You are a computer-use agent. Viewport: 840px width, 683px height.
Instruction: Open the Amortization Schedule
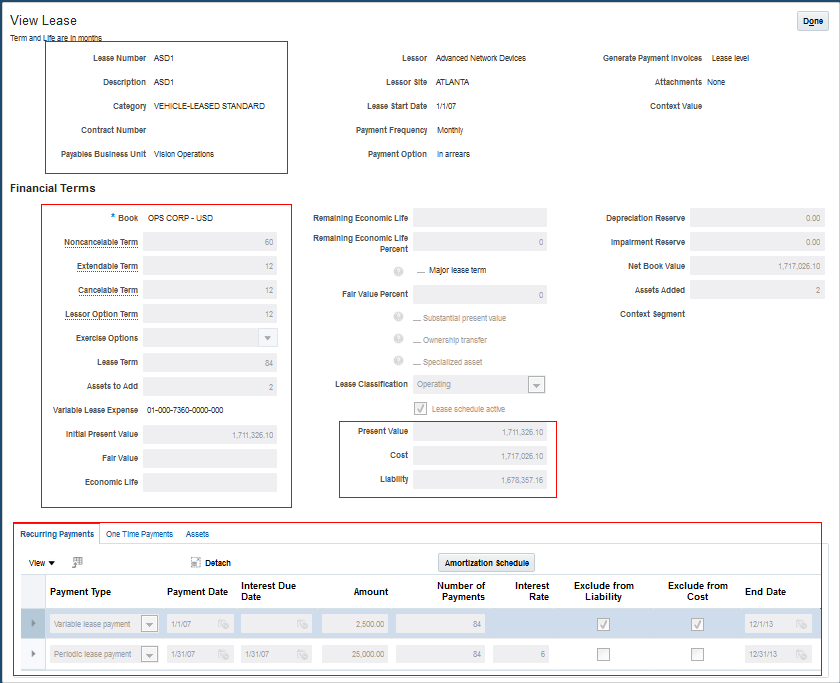tap(486, 563)
